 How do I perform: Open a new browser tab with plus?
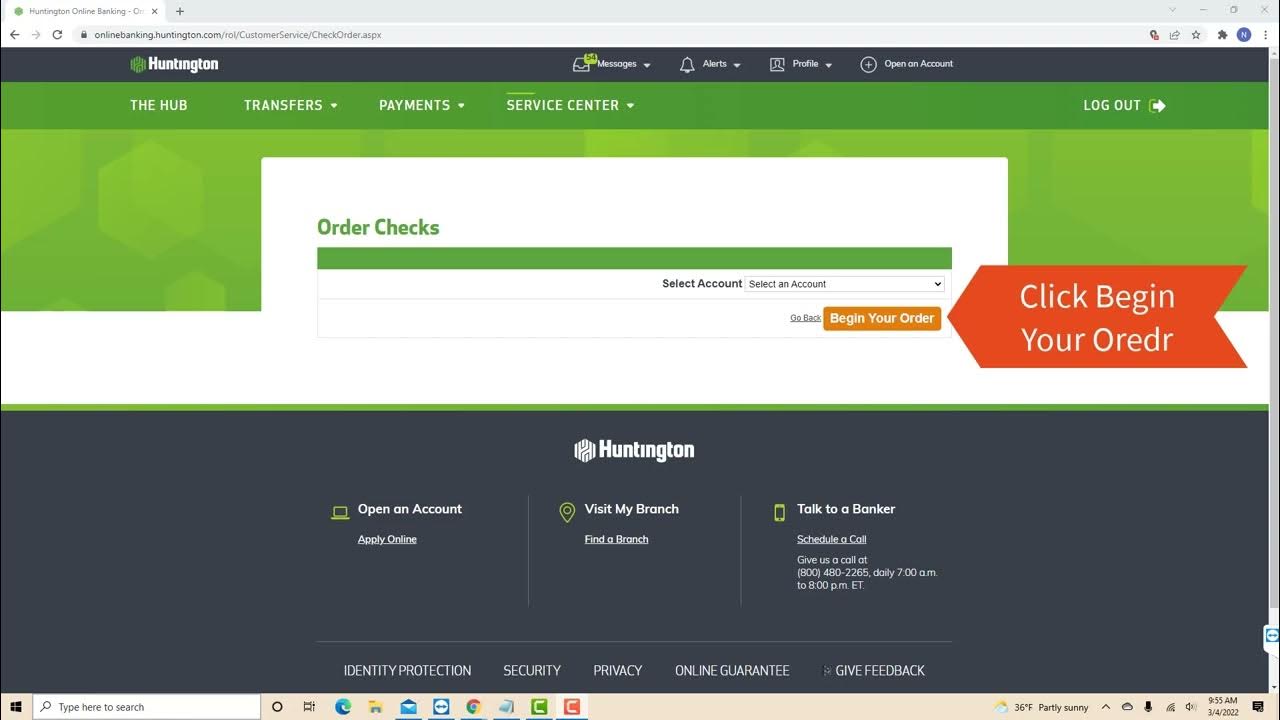180,11
